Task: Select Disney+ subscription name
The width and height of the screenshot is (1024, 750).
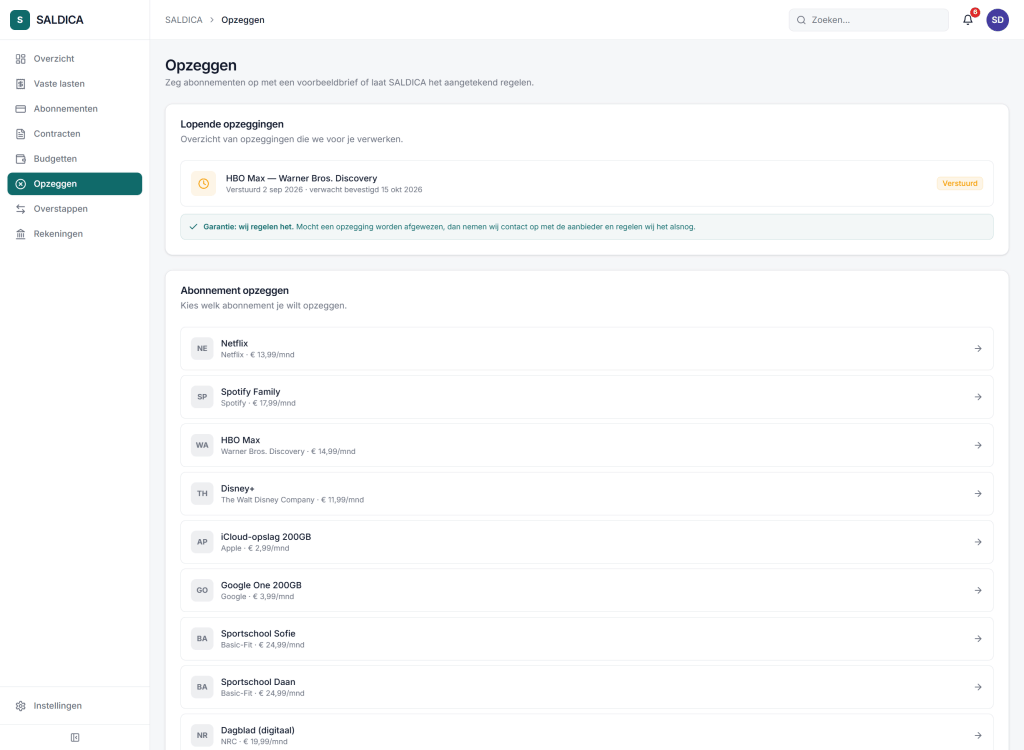Action: point(238,489)
